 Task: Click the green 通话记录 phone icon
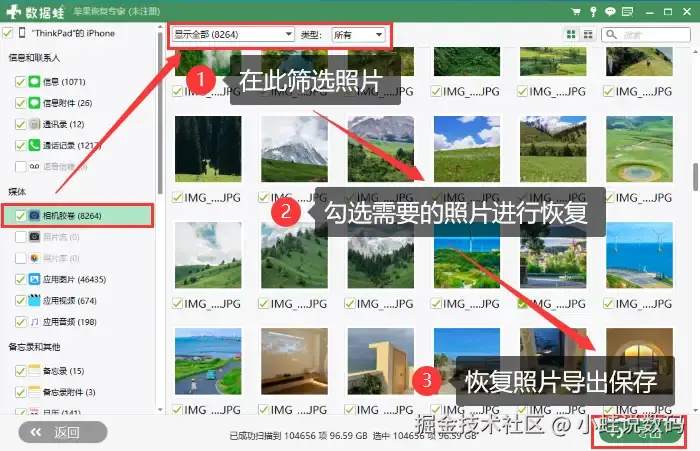[34, 145]
